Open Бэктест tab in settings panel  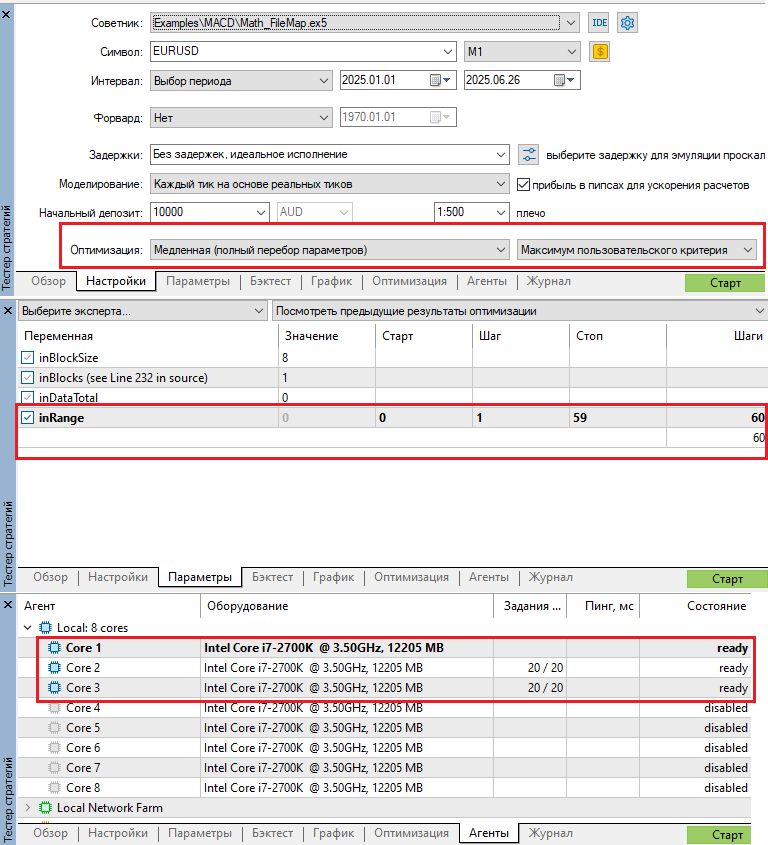pos(270,281)
